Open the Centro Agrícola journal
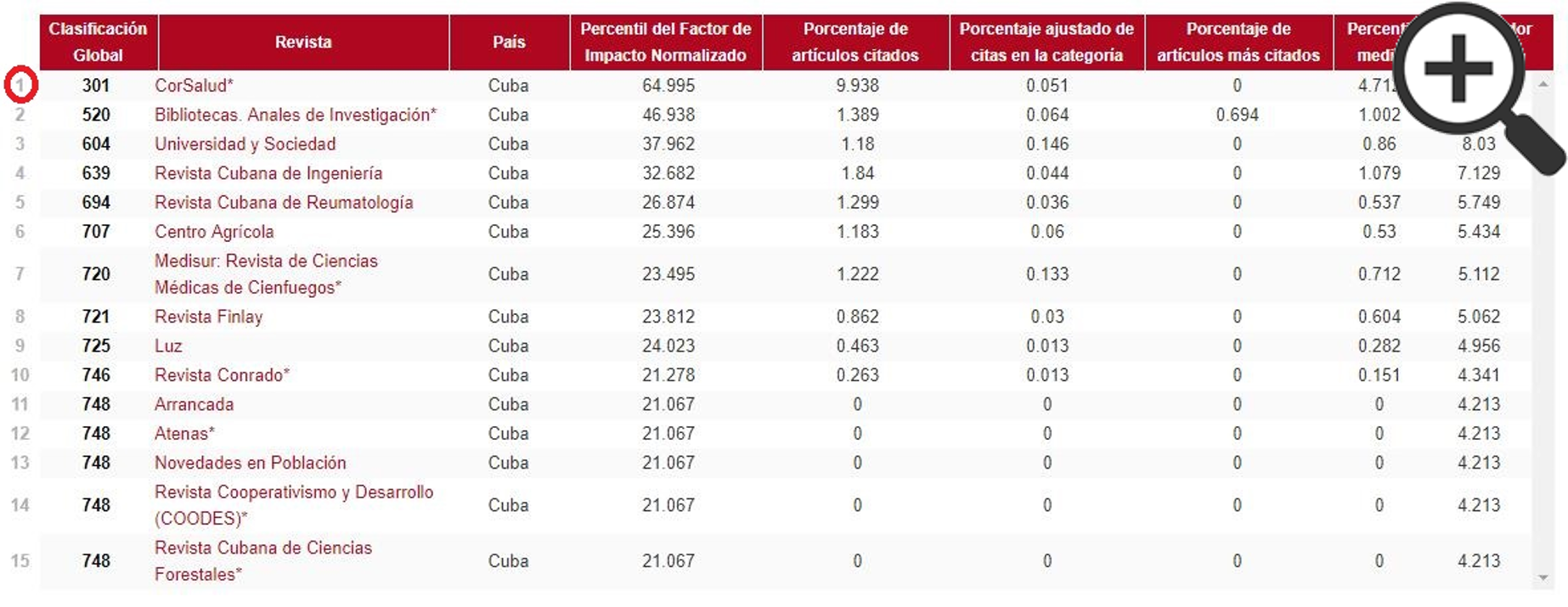The width and height of the screenshot is (1568, 607). 214,232
